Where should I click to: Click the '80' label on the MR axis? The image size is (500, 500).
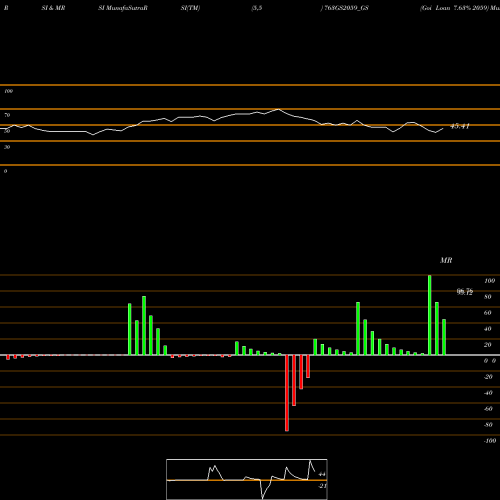coord(488,297)
